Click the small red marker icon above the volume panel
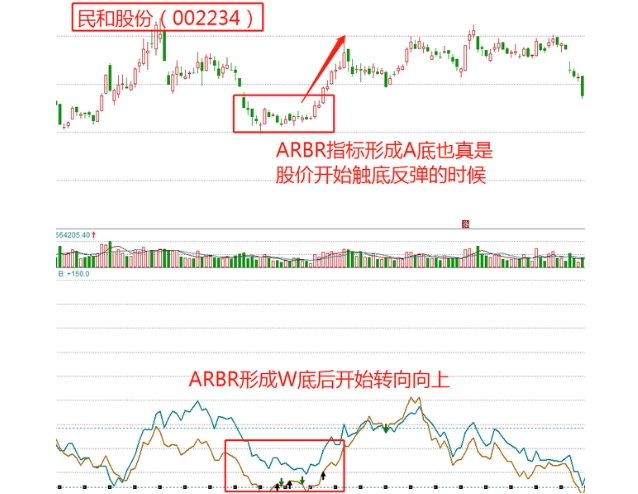 465,224
